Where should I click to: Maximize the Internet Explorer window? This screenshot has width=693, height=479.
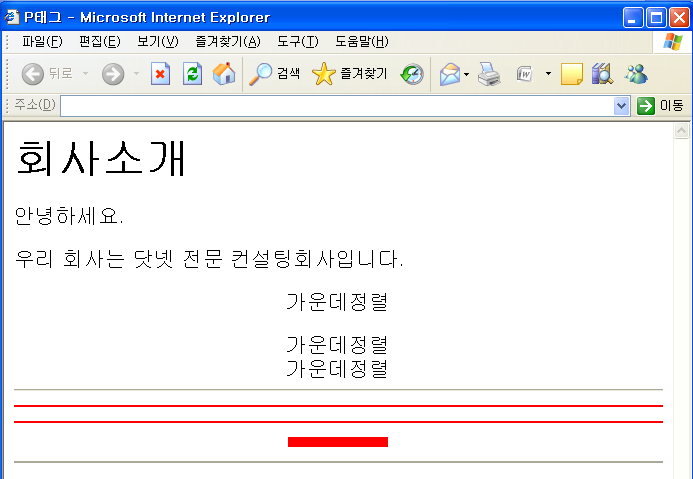click(x=656, y=18)
